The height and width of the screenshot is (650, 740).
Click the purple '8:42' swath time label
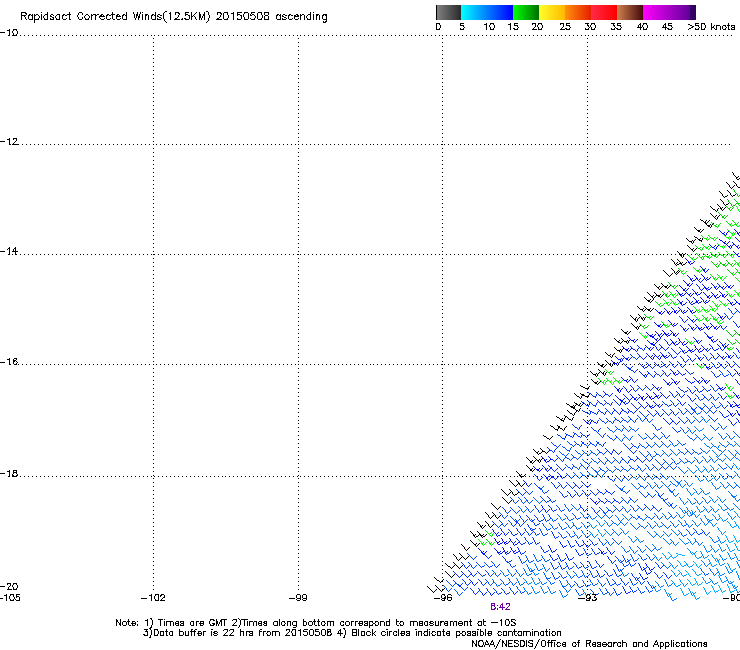pos(500,607)
